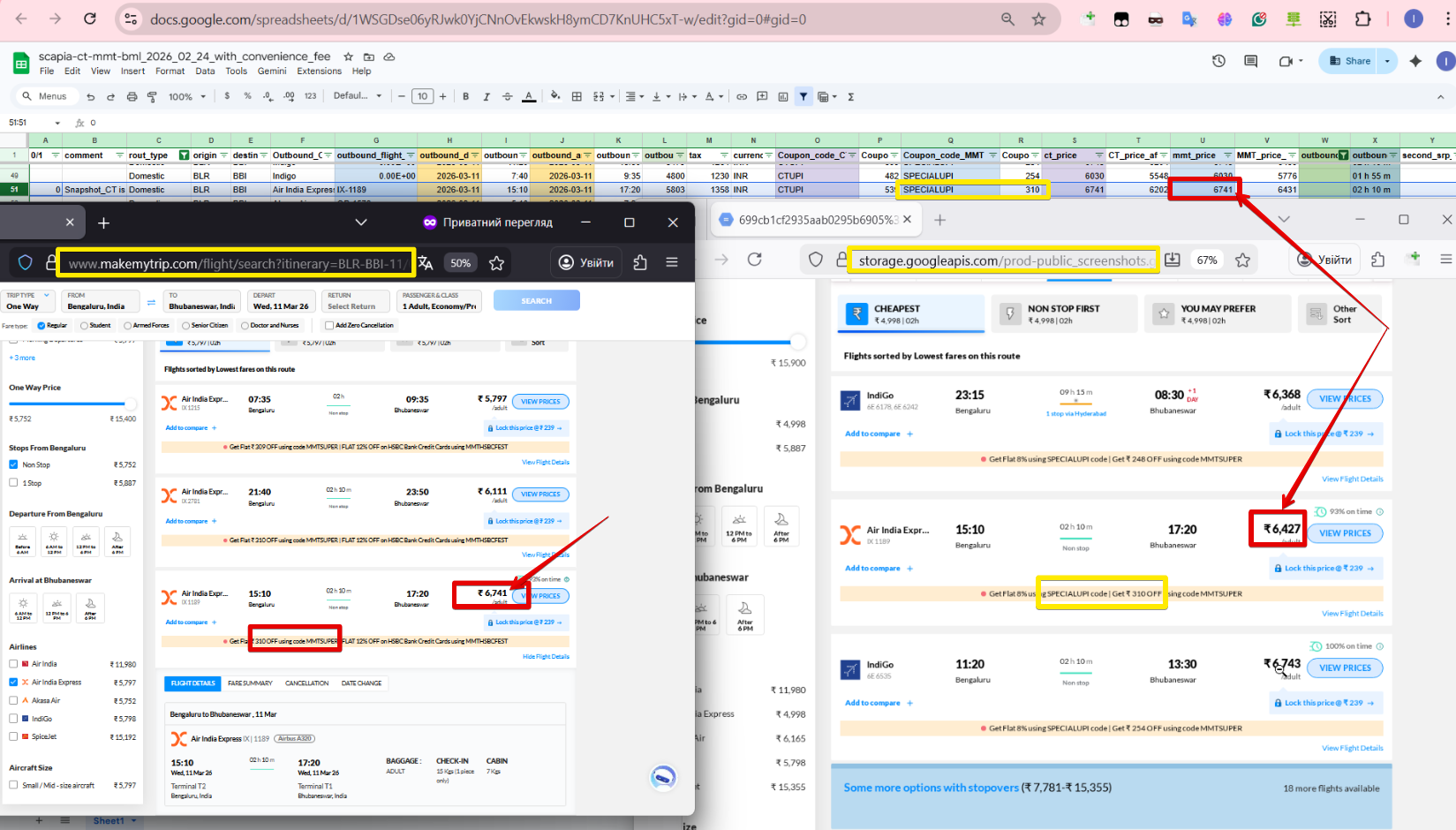
Task: Expand tab list chevron in makemytrip window
Action: [360, 223]
